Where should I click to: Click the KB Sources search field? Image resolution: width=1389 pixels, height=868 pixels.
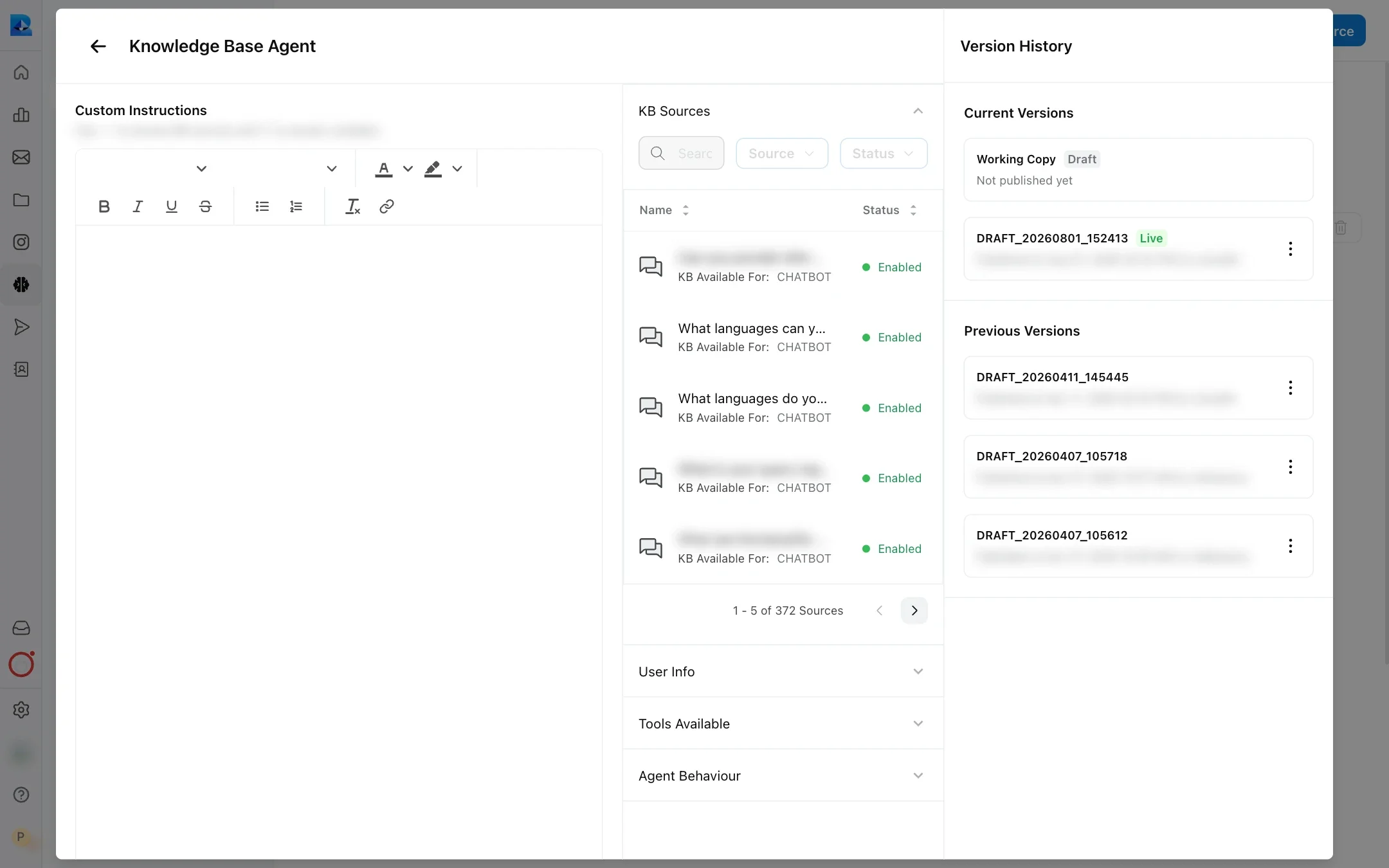(682, 154)
